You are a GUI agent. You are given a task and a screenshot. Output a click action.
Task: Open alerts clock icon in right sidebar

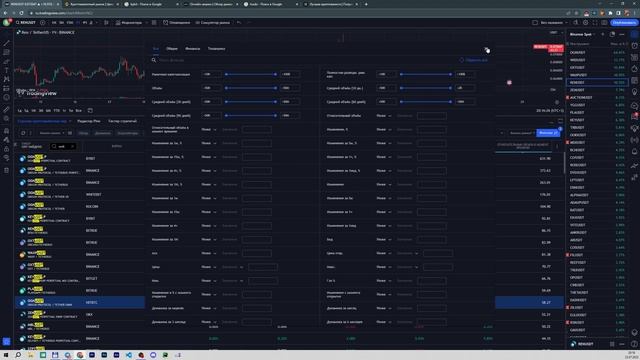point(635,45)
